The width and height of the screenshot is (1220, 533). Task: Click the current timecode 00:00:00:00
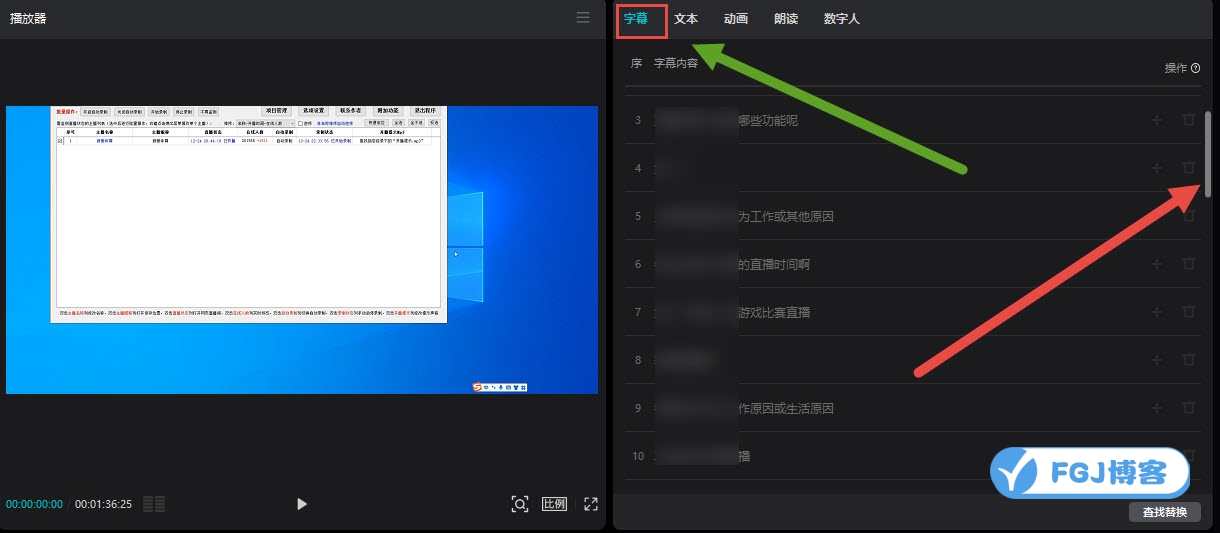34,504
